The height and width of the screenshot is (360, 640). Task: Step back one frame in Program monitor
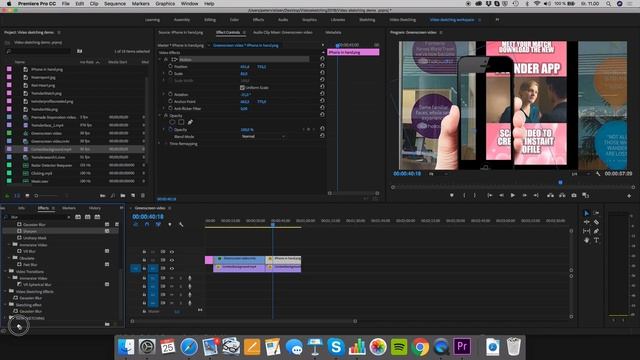[501, 196]
